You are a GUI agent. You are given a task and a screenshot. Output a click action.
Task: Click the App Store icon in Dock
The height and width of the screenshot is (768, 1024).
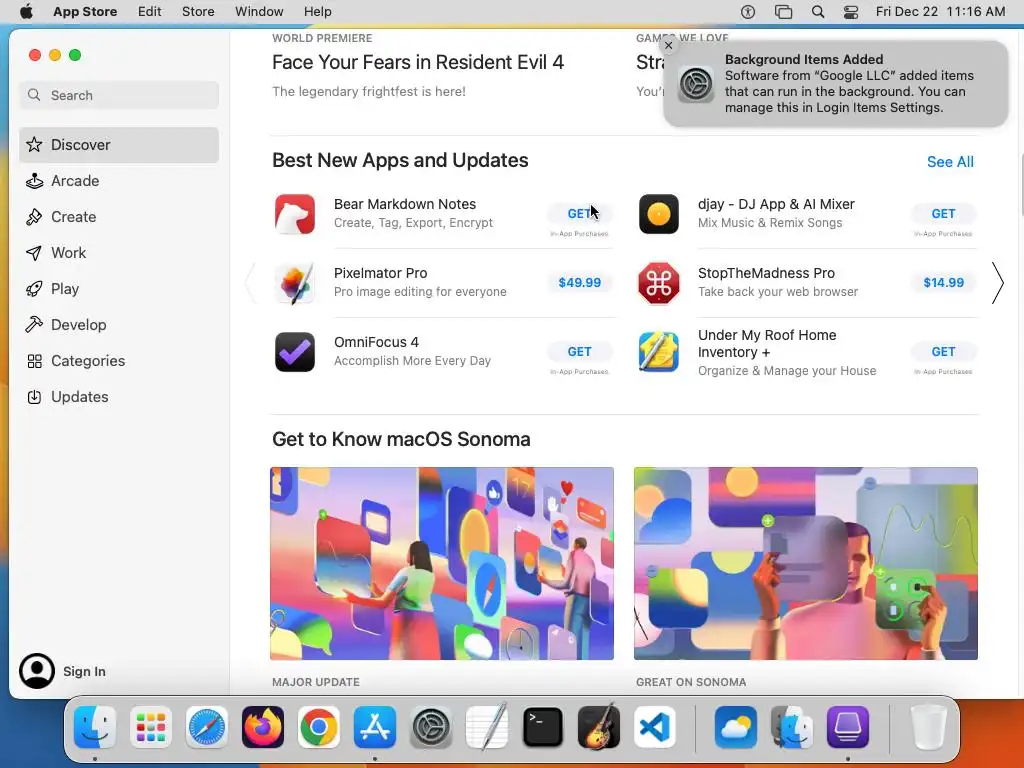(x=375, y=727)
